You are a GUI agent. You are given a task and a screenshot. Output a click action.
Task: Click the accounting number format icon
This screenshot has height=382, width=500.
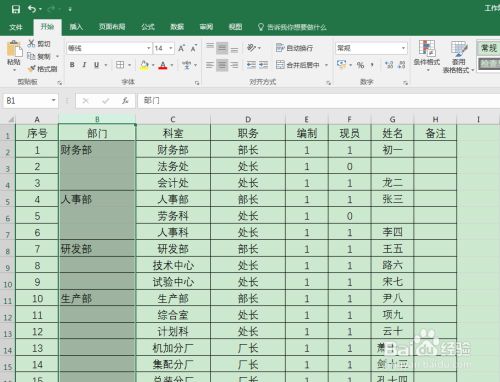coord(341,64)
